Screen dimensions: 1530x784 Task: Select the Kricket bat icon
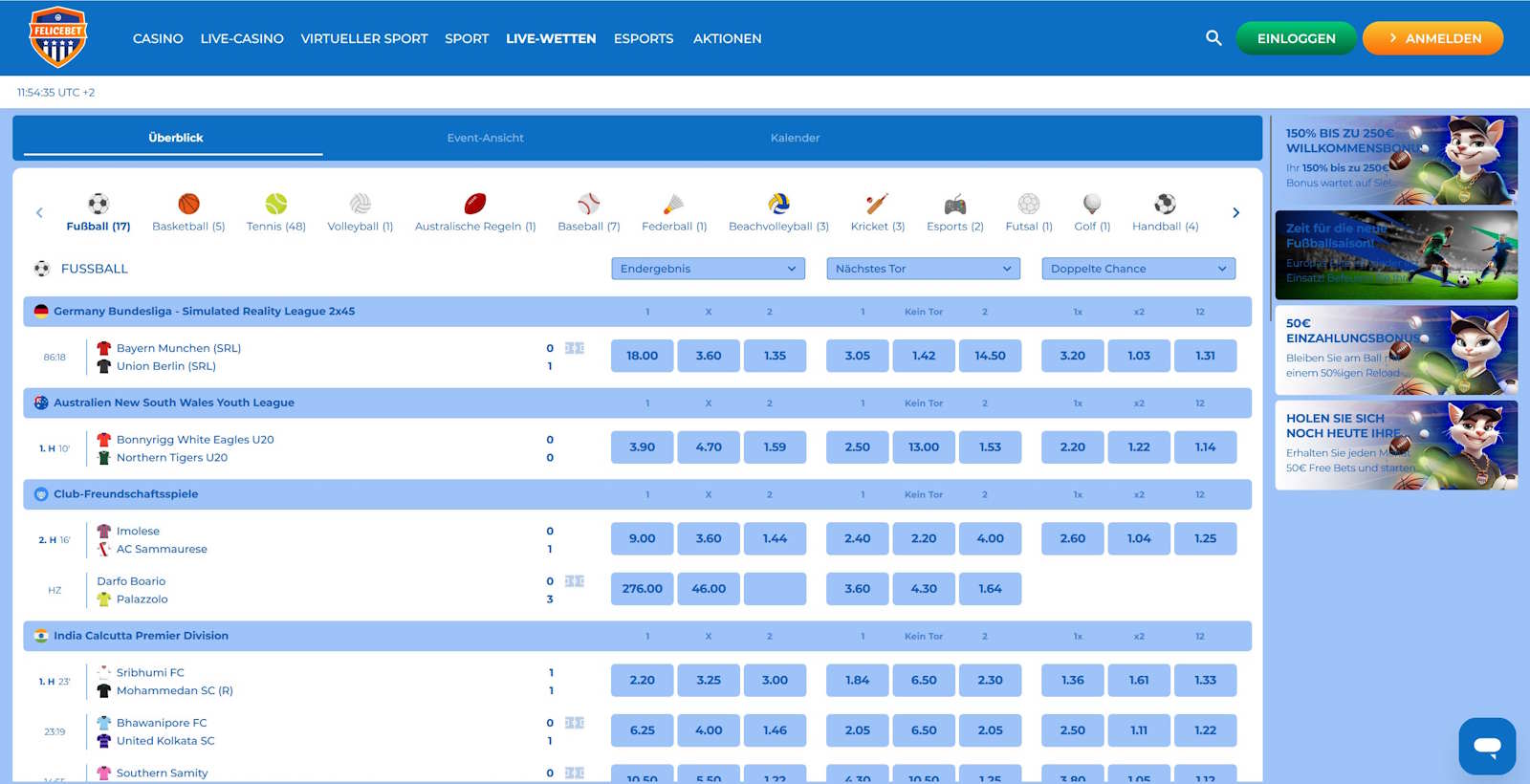877,204
